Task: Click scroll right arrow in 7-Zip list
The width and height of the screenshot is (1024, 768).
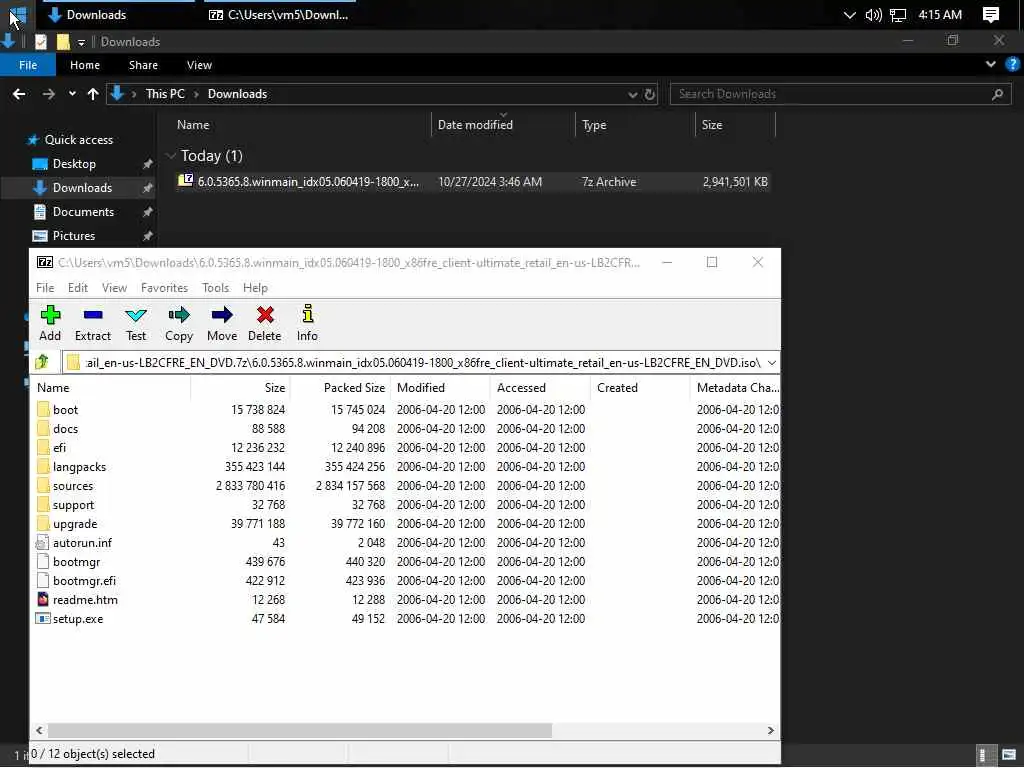Action: 771,730
